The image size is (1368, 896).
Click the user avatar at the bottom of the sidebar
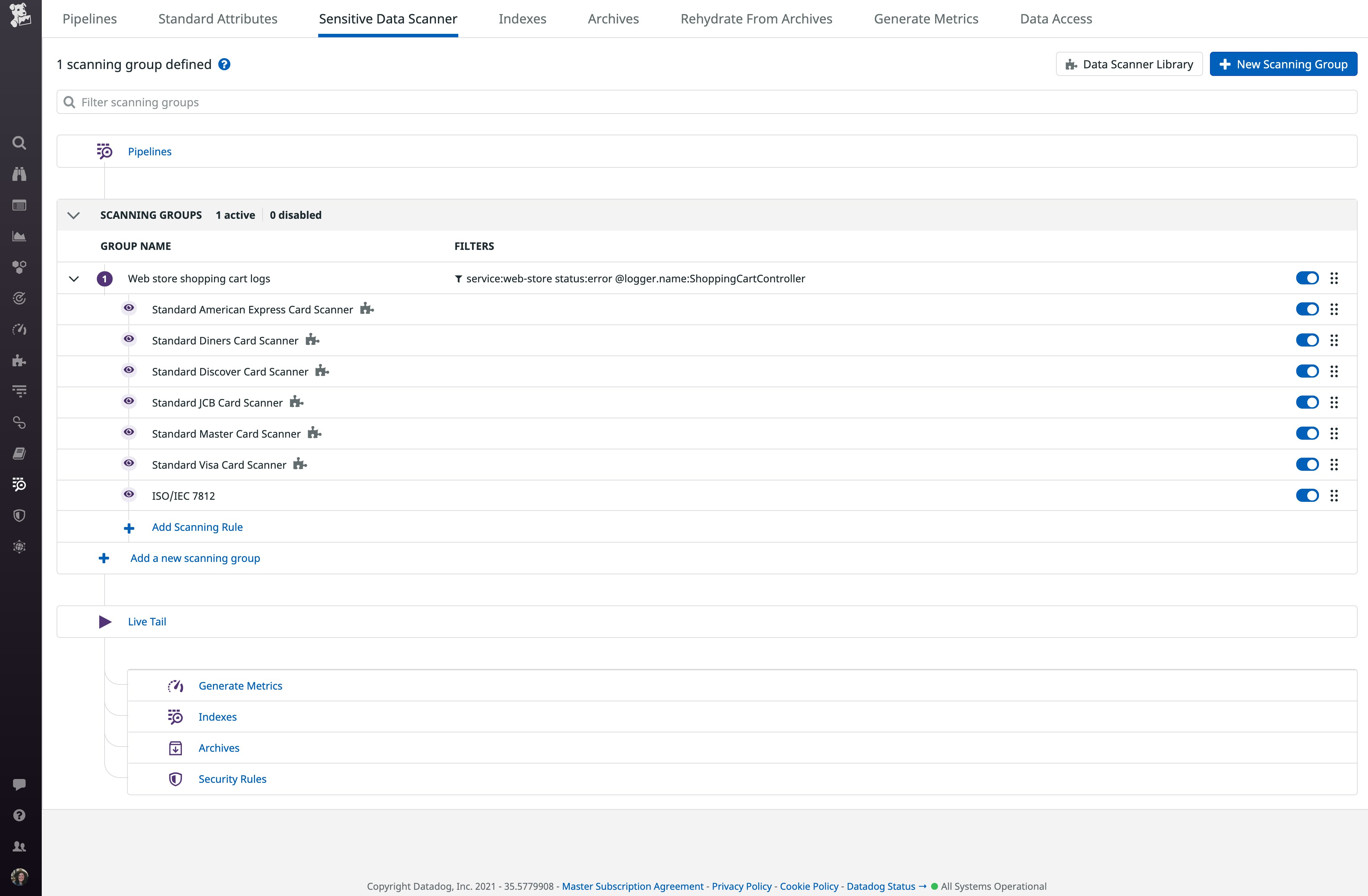point(19,877)
